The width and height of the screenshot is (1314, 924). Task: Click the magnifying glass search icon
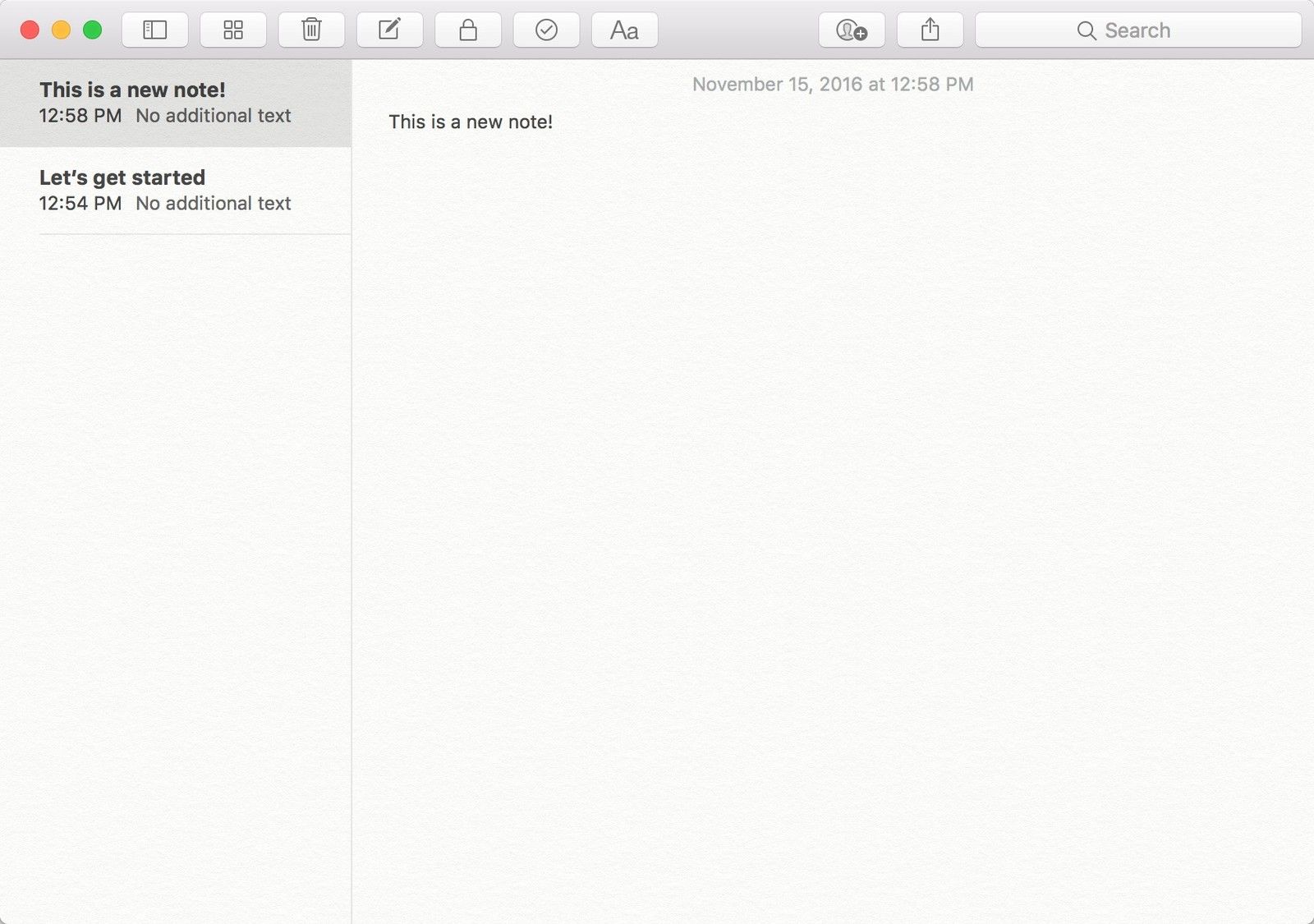point(1086,30)
